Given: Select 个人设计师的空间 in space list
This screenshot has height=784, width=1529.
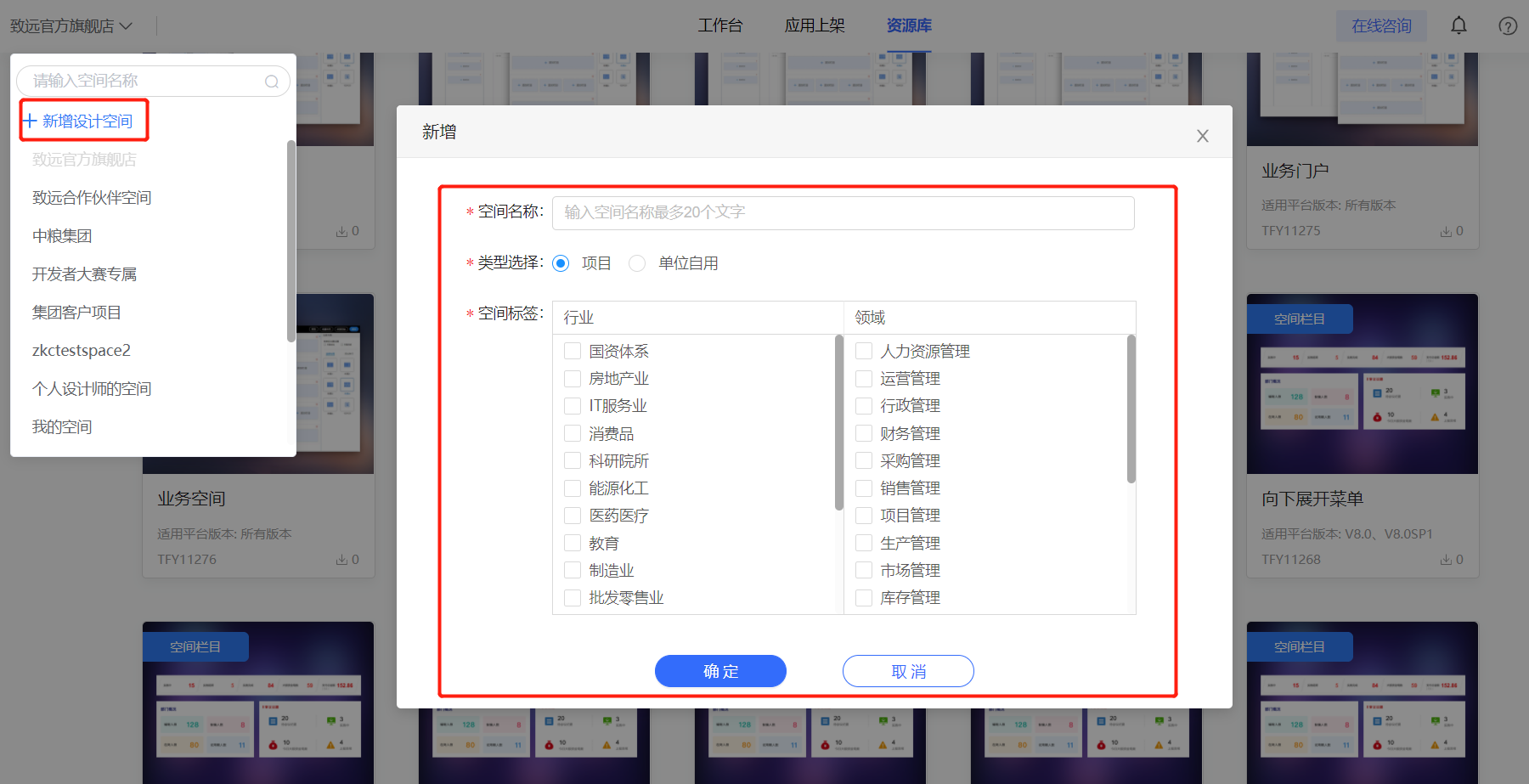Looking at the screenshot, I should [x=92, y=389].
